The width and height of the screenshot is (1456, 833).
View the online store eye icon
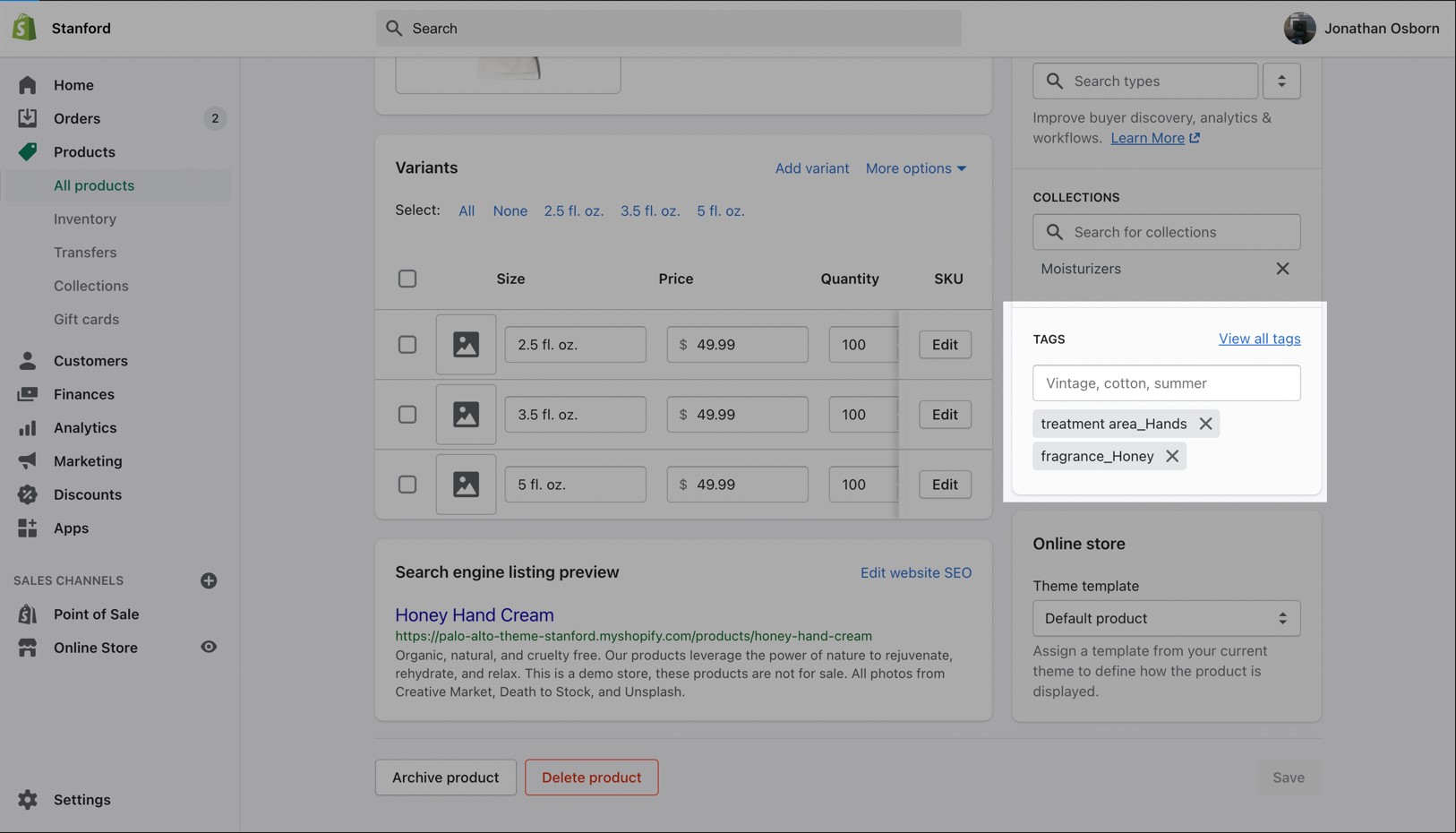[x=209, y=648]
